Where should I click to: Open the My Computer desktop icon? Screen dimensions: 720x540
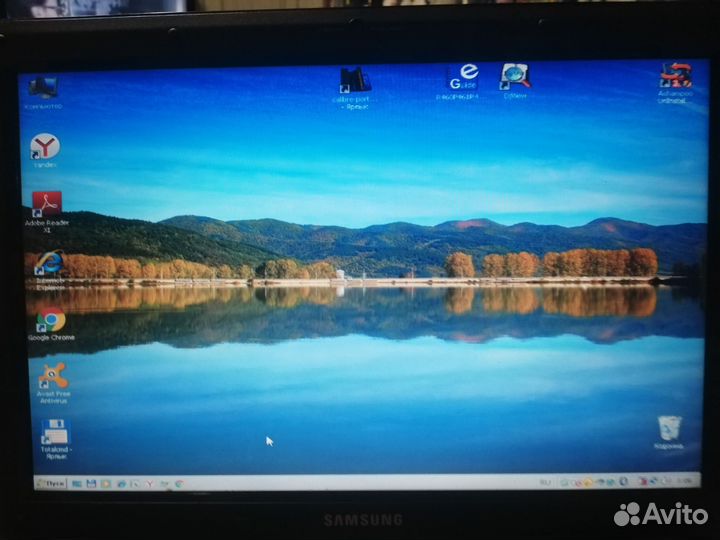tap(43, 93)
